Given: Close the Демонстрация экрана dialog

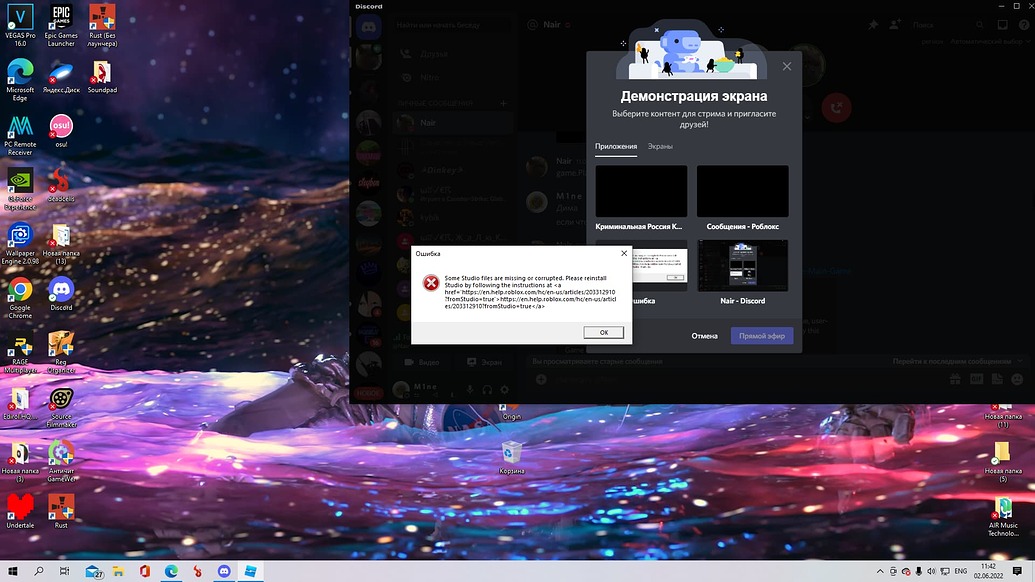Looking at the screenshot, I should click(787, 67).
